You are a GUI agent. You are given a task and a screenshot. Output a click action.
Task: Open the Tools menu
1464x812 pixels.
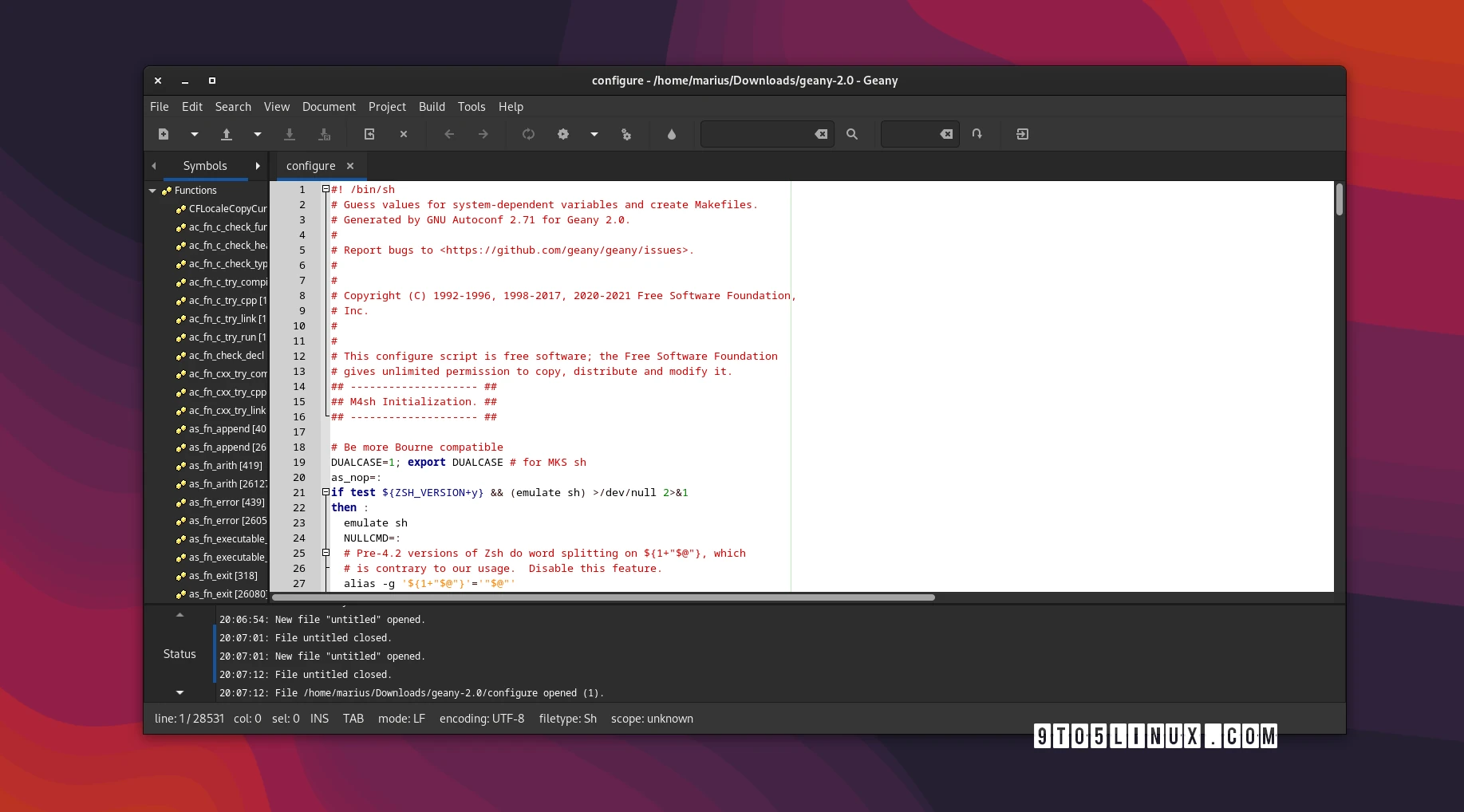471,106
